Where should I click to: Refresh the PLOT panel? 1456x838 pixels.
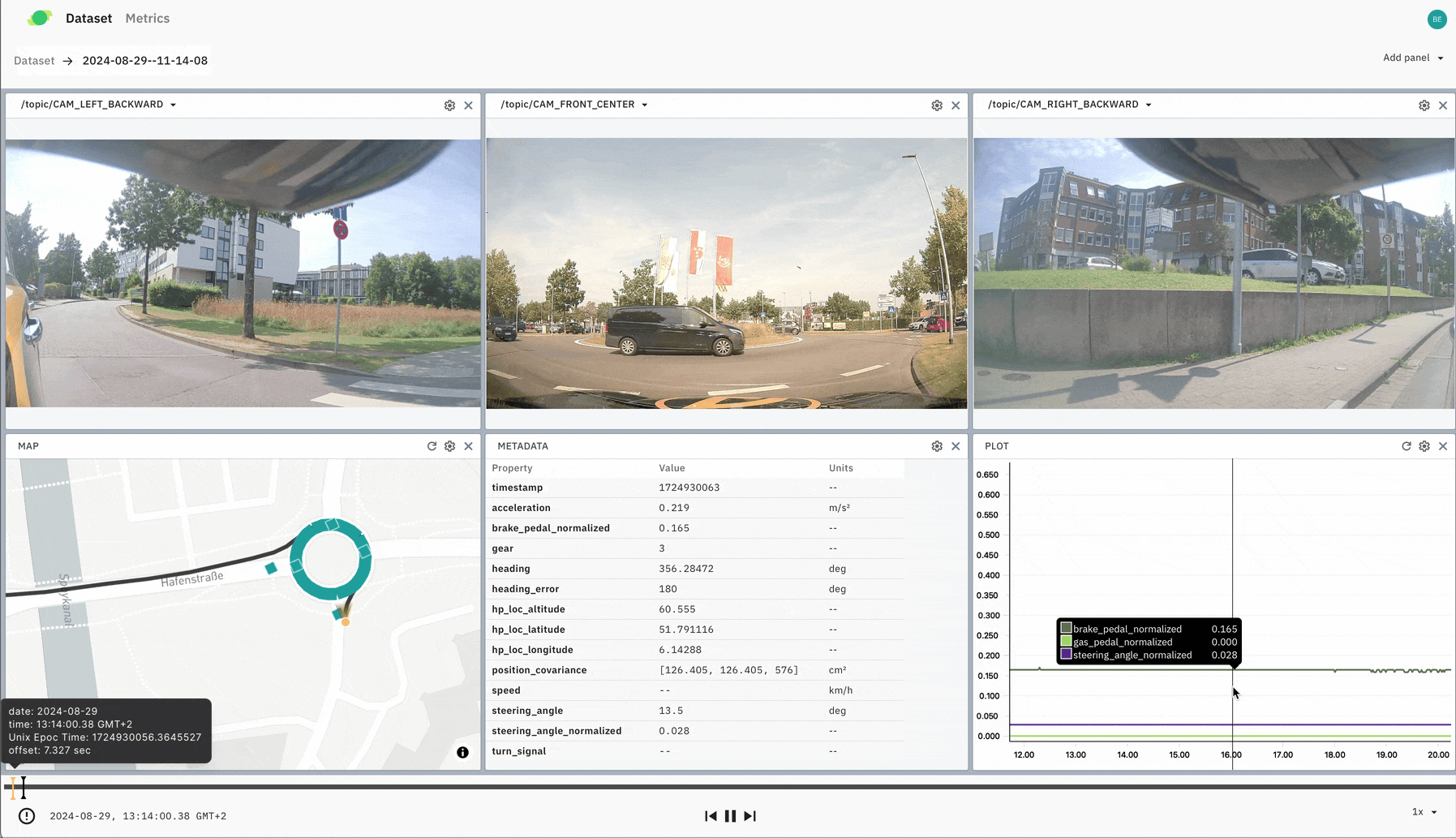coord(1406,446)
